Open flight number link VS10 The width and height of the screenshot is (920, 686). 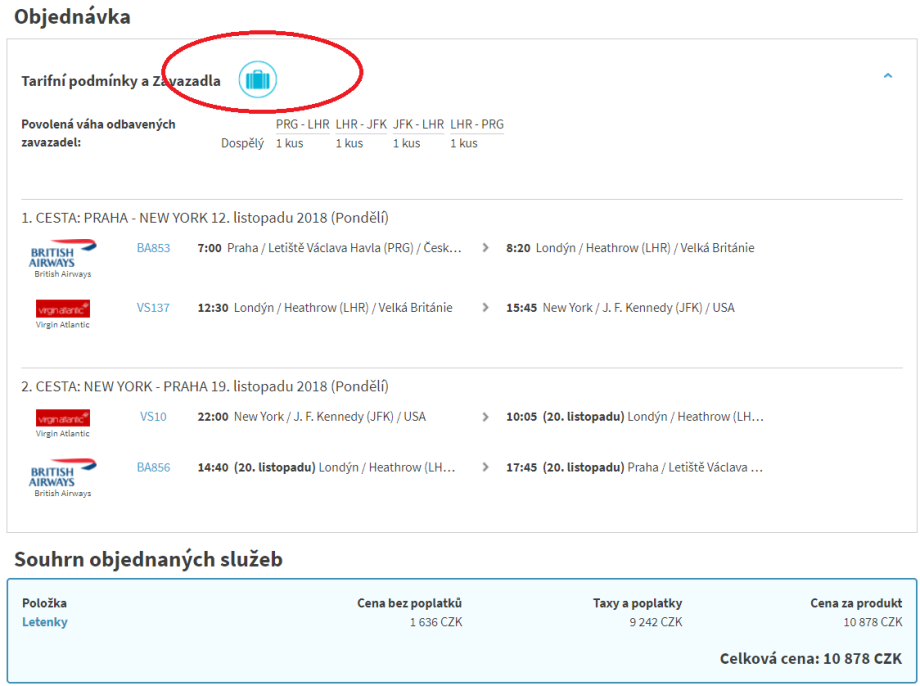(x=153, y=417)
